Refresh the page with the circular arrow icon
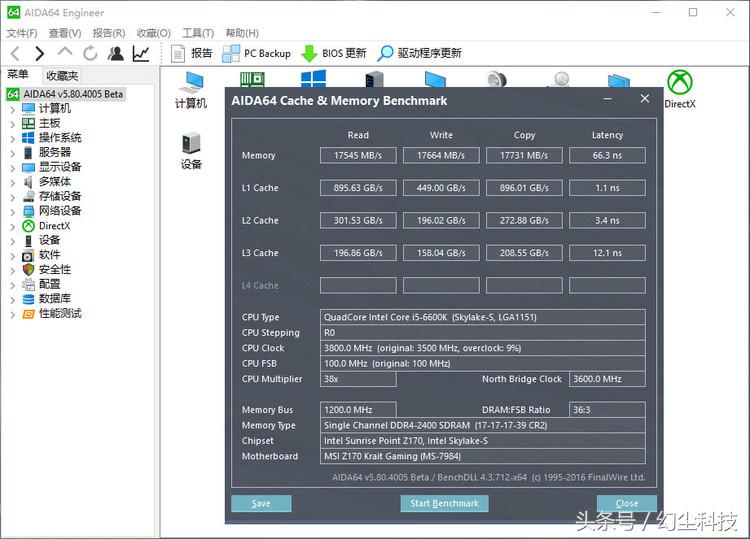750x539 pixels. pyautogui.click(x=90, y=53)
